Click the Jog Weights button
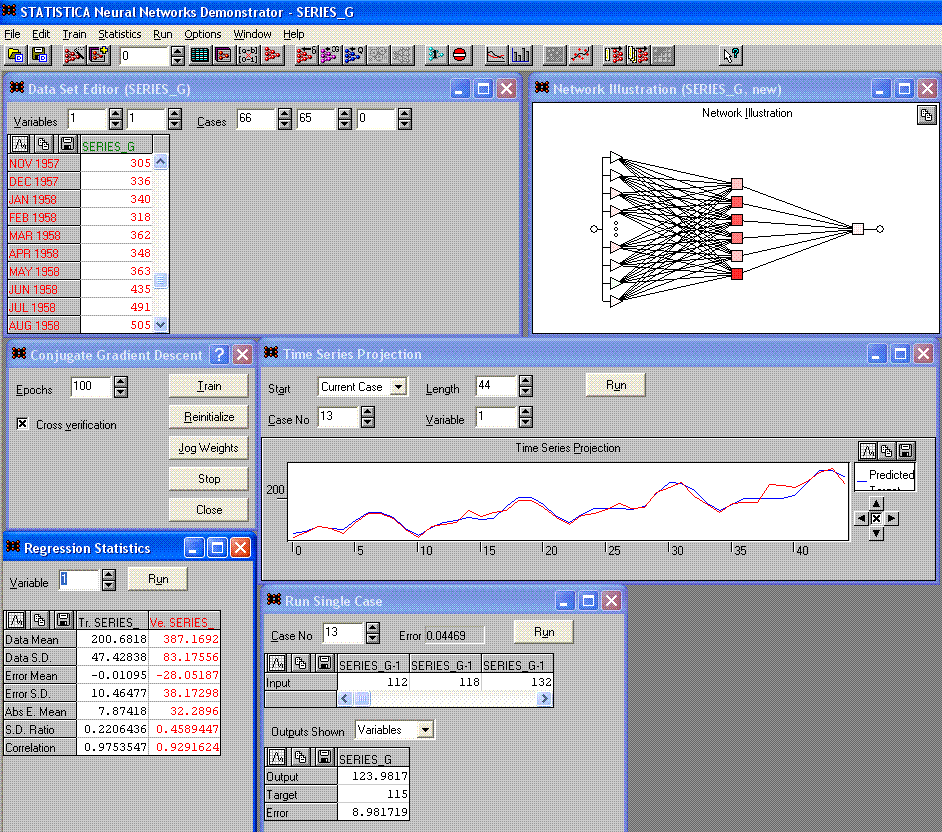This screenshot has height=832, width=942. [208, 448]
